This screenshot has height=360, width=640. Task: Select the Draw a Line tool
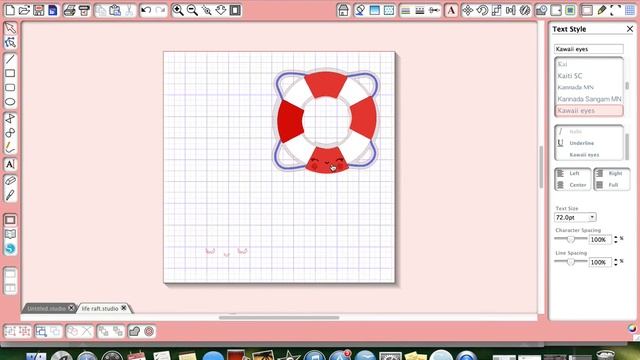pyautogui.click(x=10, y=59)
